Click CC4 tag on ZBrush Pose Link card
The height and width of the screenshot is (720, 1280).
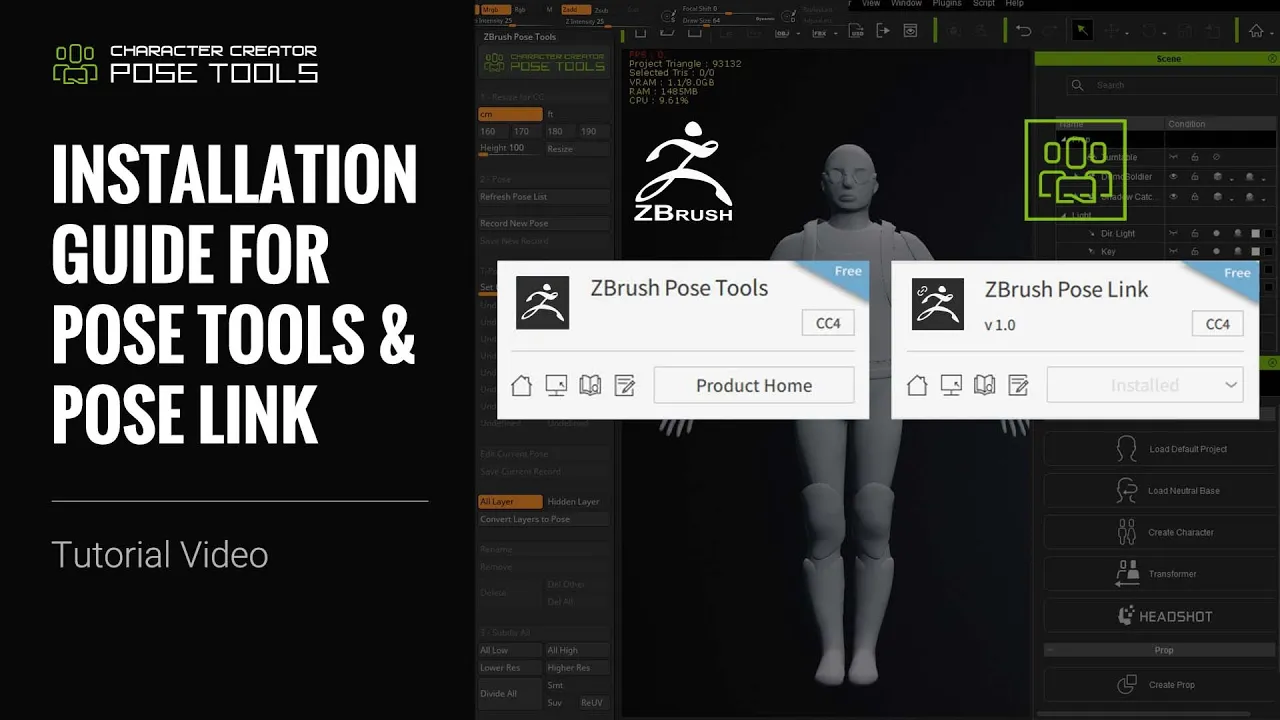1218,324
